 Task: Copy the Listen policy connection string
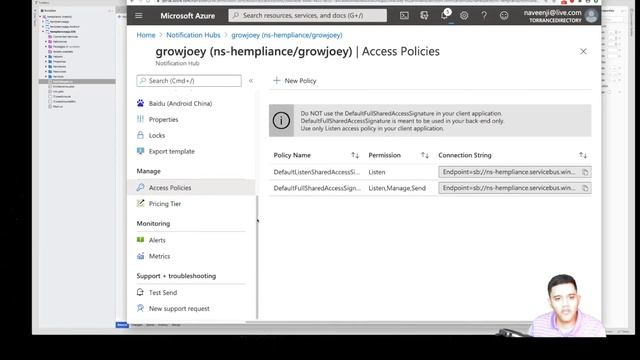pyautogui.click(x=585, y=172)
